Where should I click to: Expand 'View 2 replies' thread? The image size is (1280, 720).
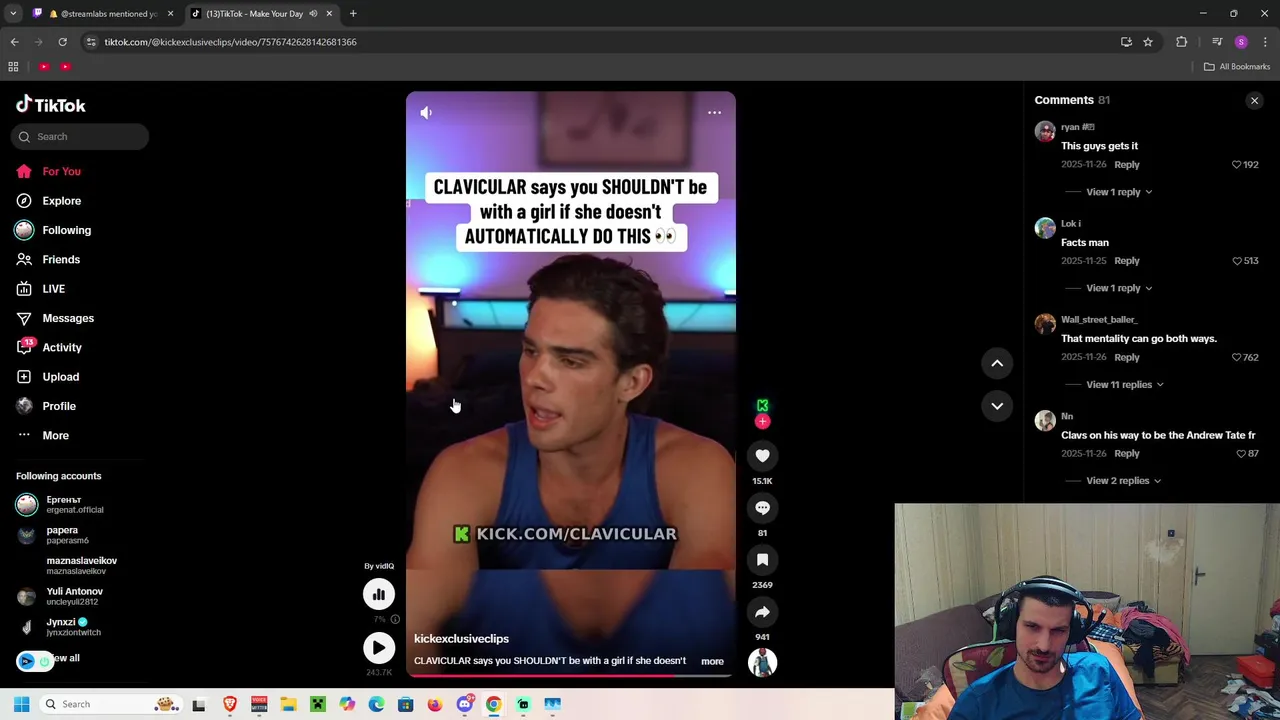click(x=1123, y=481)
